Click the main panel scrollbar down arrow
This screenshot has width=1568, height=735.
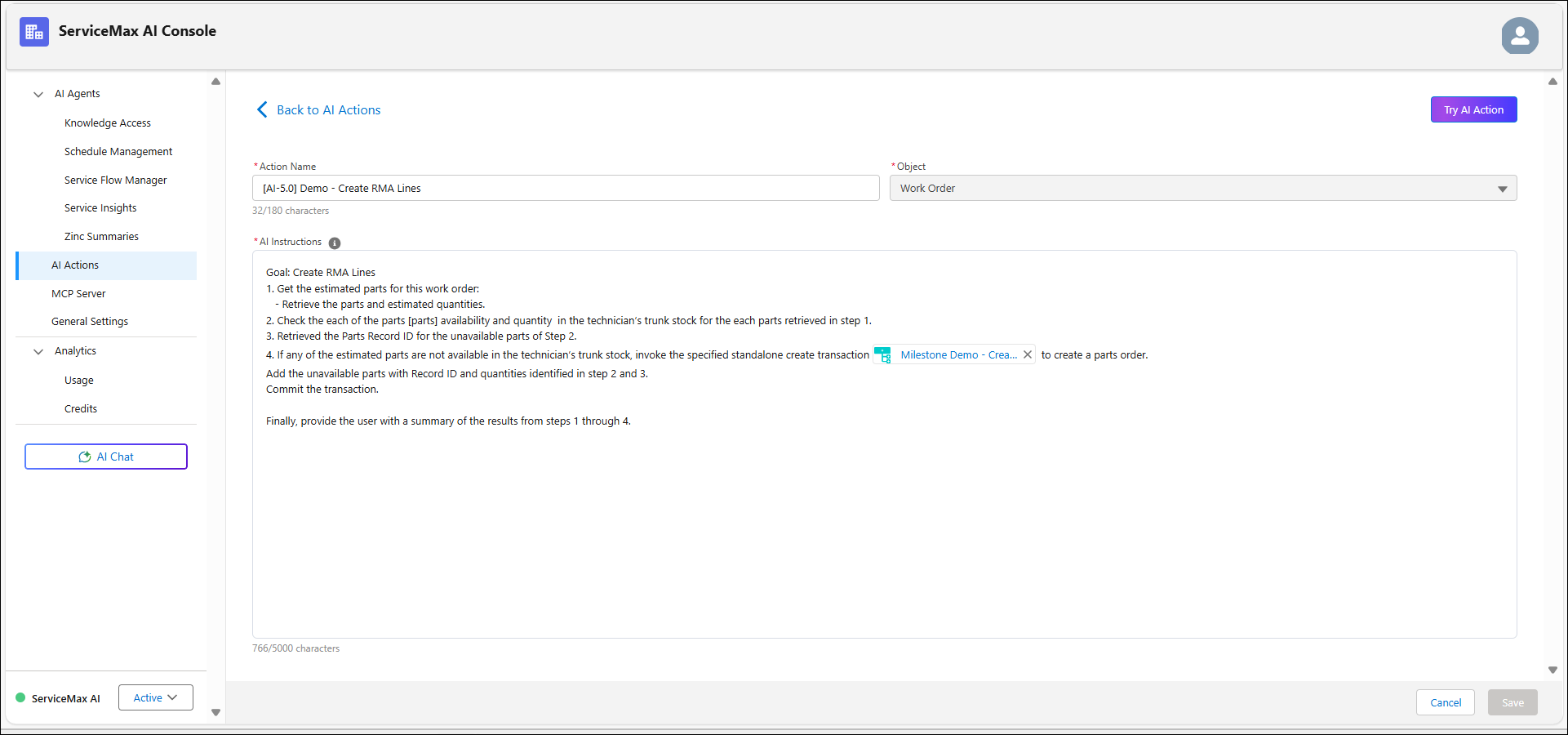click(1552, 670)
